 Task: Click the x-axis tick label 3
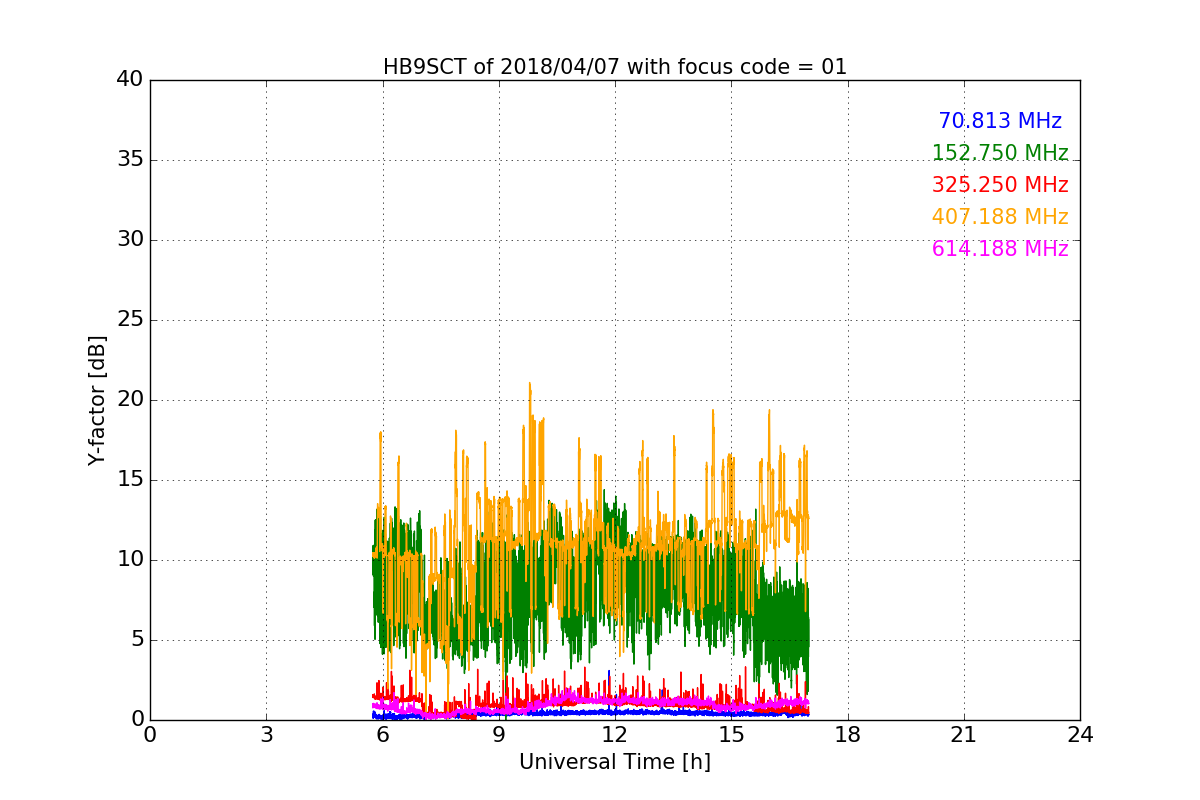tap(266, 735)
